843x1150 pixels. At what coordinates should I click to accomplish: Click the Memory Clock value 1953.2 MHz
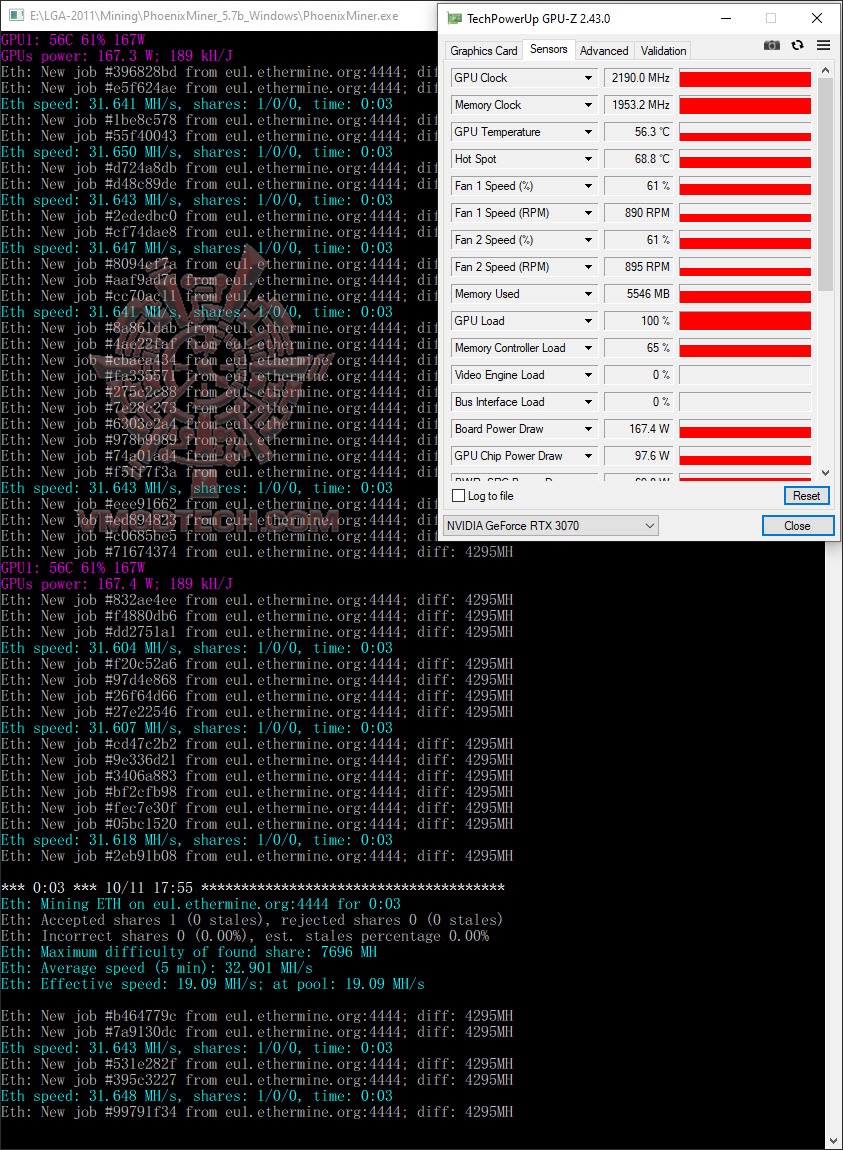[638, 105]
